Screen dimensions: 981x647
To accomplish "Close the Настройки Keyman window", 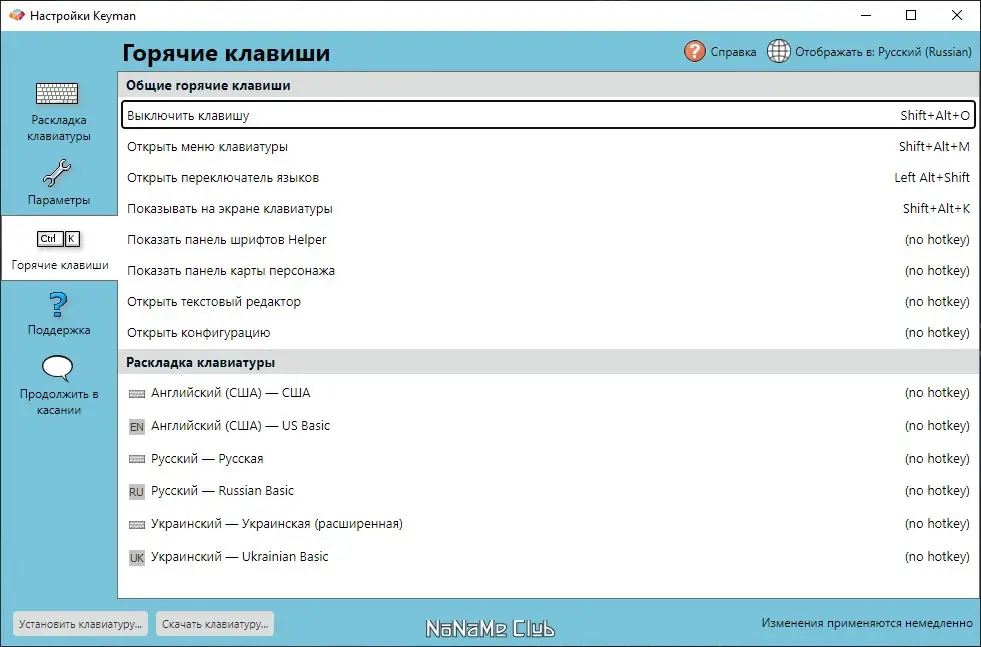I will point(957,15).
